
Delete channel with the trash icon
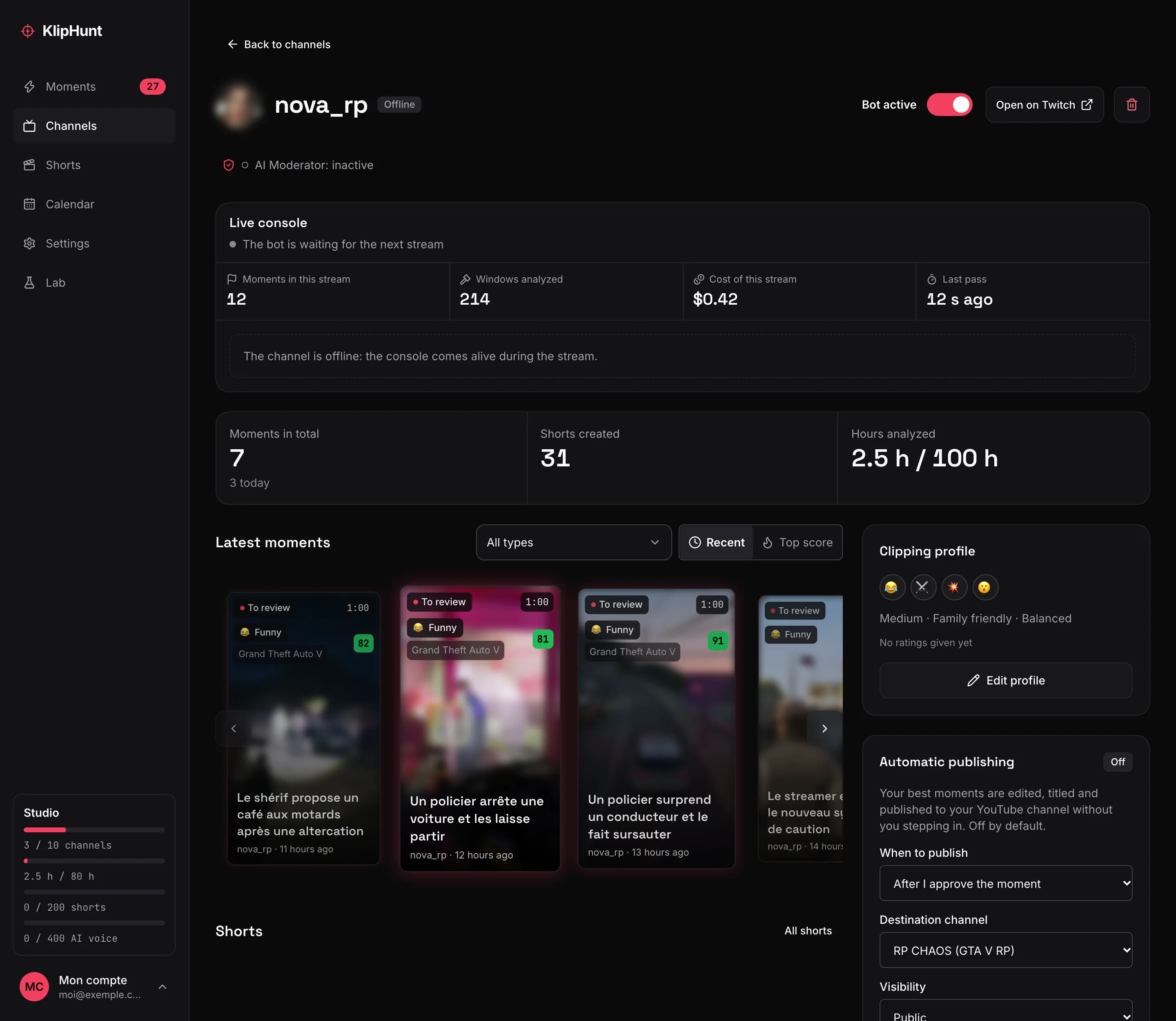click(x=1131, y=105)
